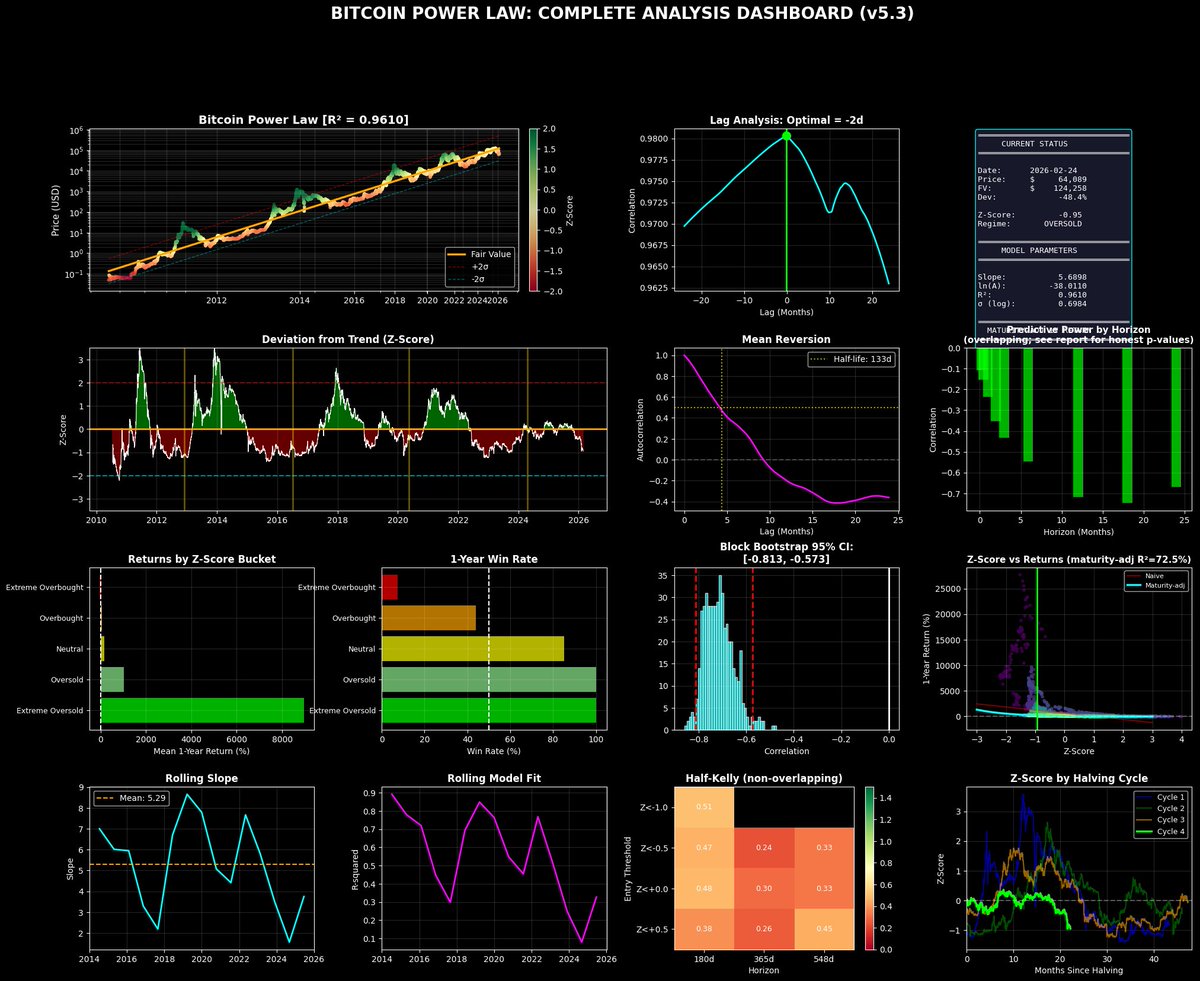1200x981 pixels.
Task: Click the 0.26 heatmap cell
Action: tap(763, 929)
